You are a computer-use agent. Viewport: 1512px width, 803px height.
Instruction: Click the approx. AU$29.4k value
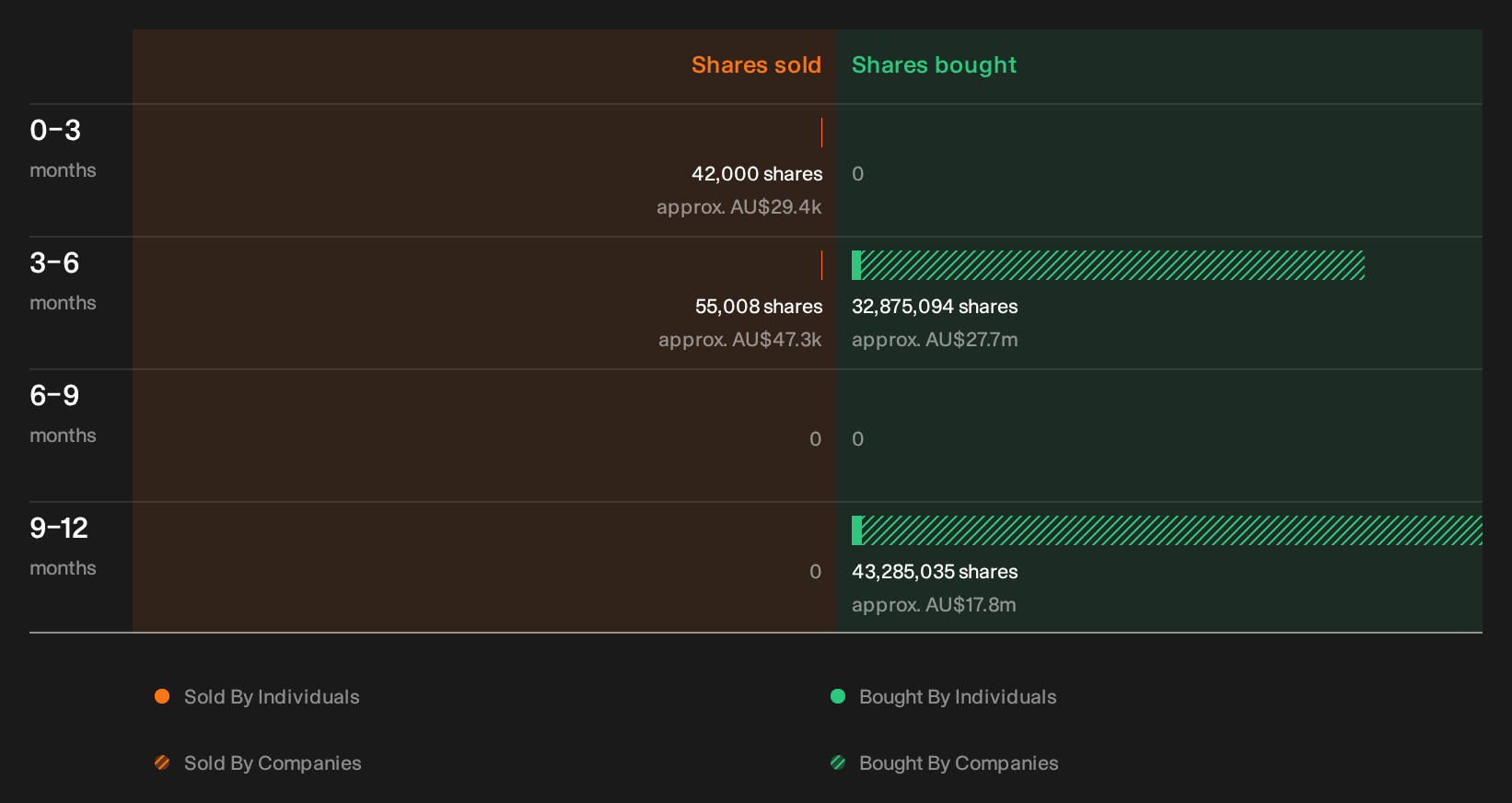[739, 207]
